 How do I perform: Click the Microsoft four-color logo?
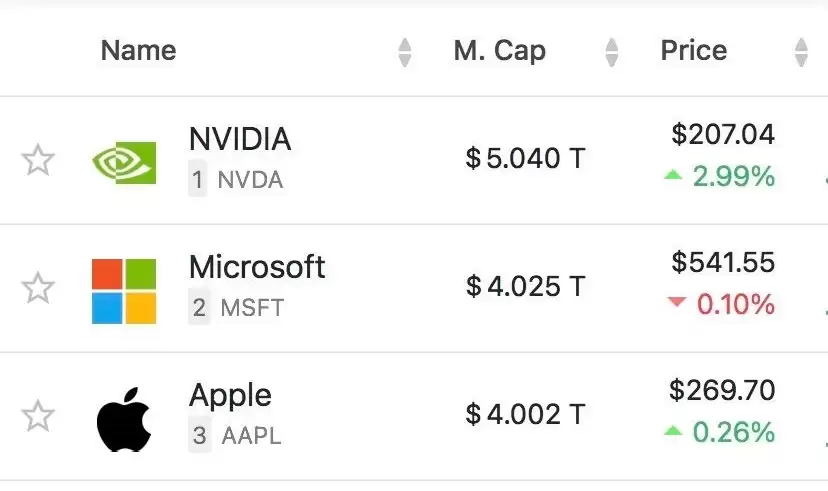point(124,291)
